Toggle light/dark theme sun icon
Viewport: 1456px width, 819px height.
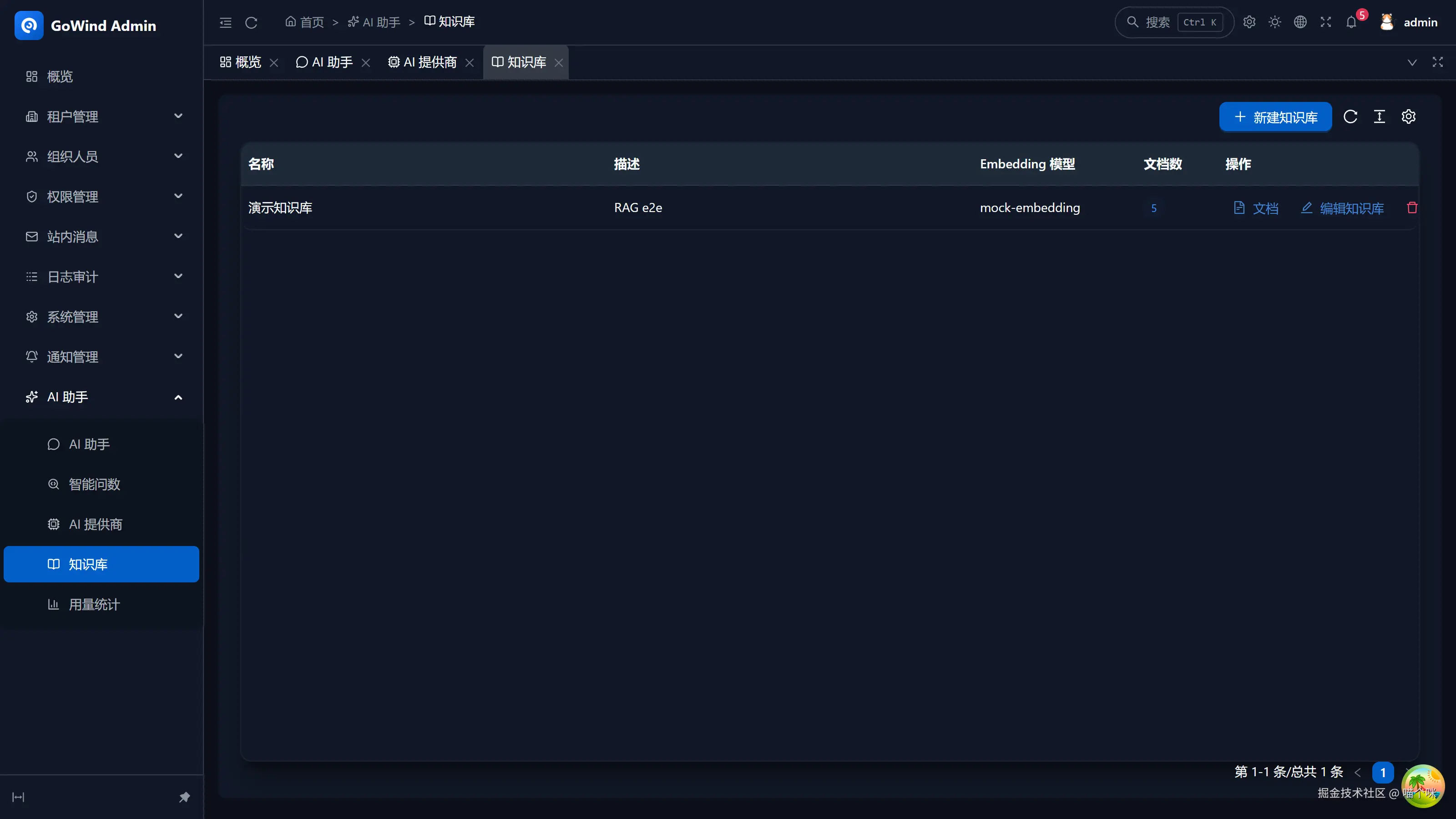(x=1274, y=22)
